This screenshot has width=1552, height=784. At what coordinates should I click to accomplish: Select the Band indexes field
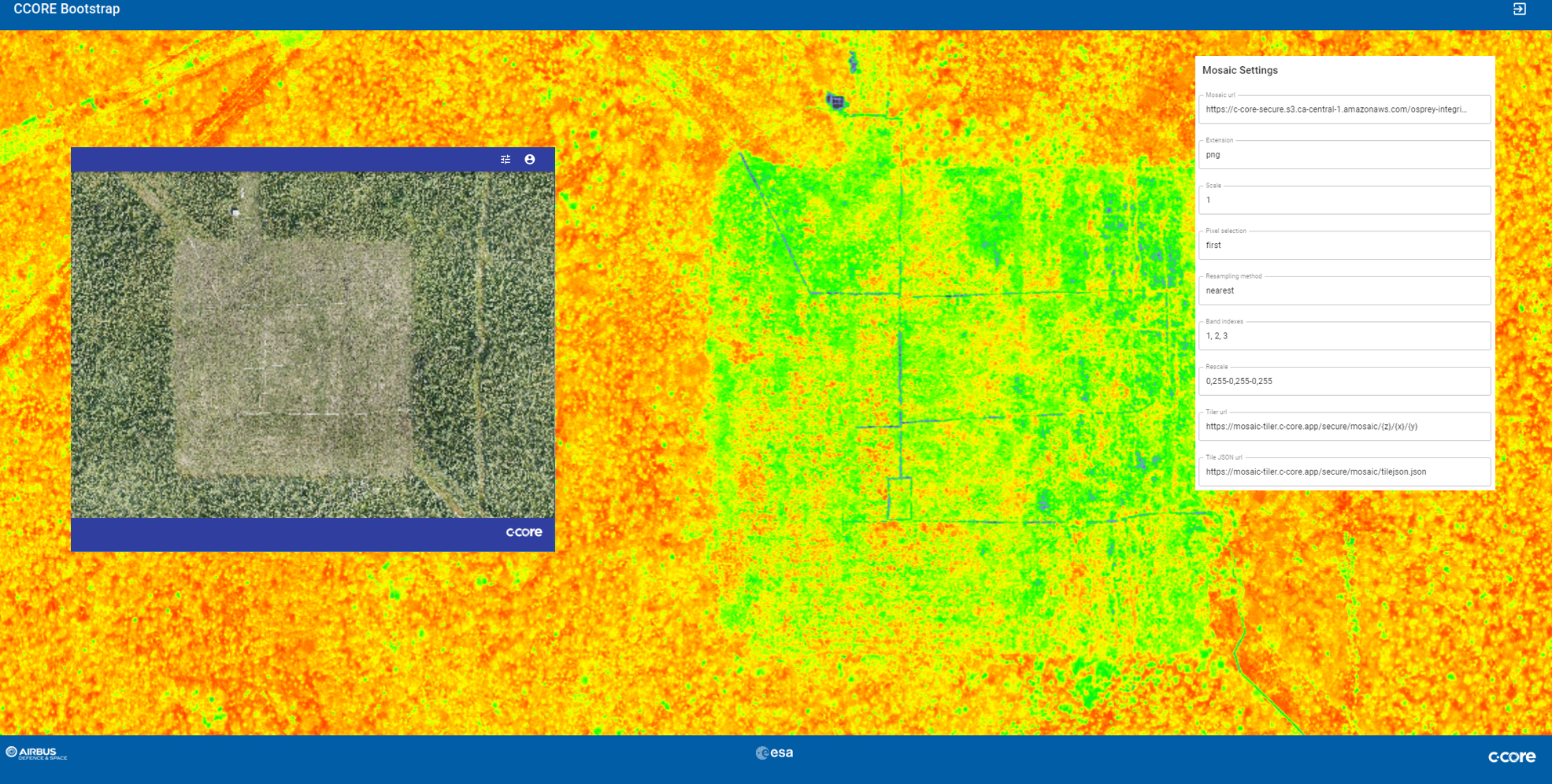click(1344, 335)
